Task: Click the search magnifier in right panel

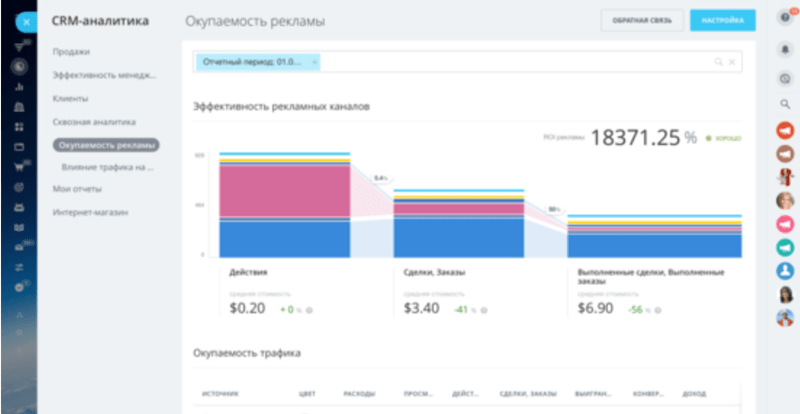Action: (785, 104)
